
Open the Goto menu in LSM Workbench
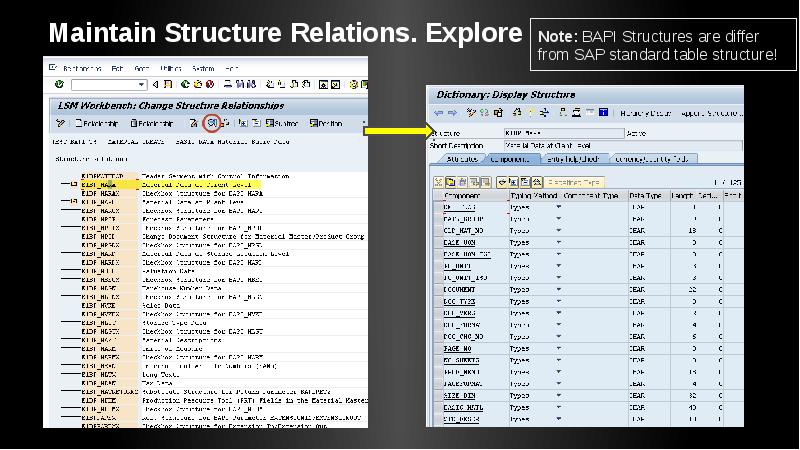(141, 68)
